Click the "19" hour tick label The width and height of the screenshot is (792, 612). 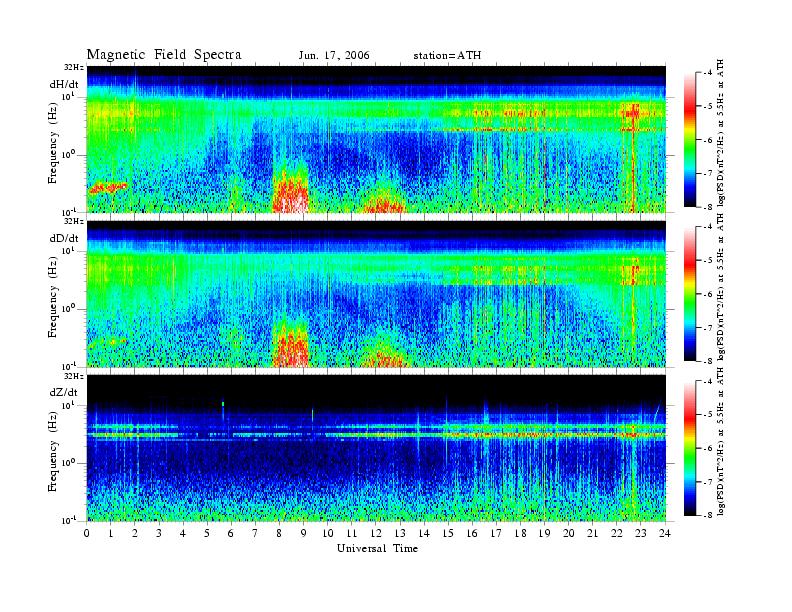545,533
